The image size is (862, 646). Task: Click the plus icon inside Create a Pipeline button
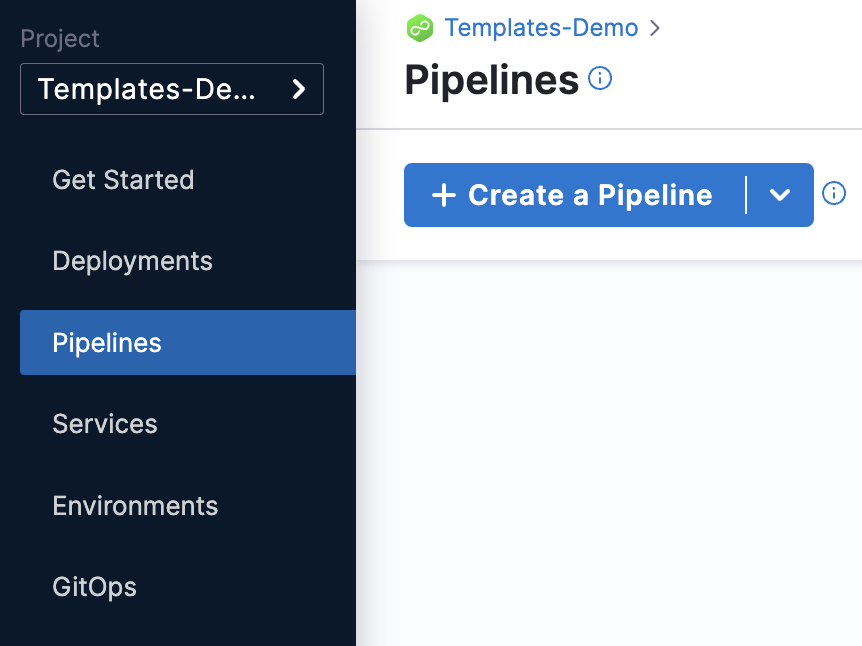(x=443, y=194)
